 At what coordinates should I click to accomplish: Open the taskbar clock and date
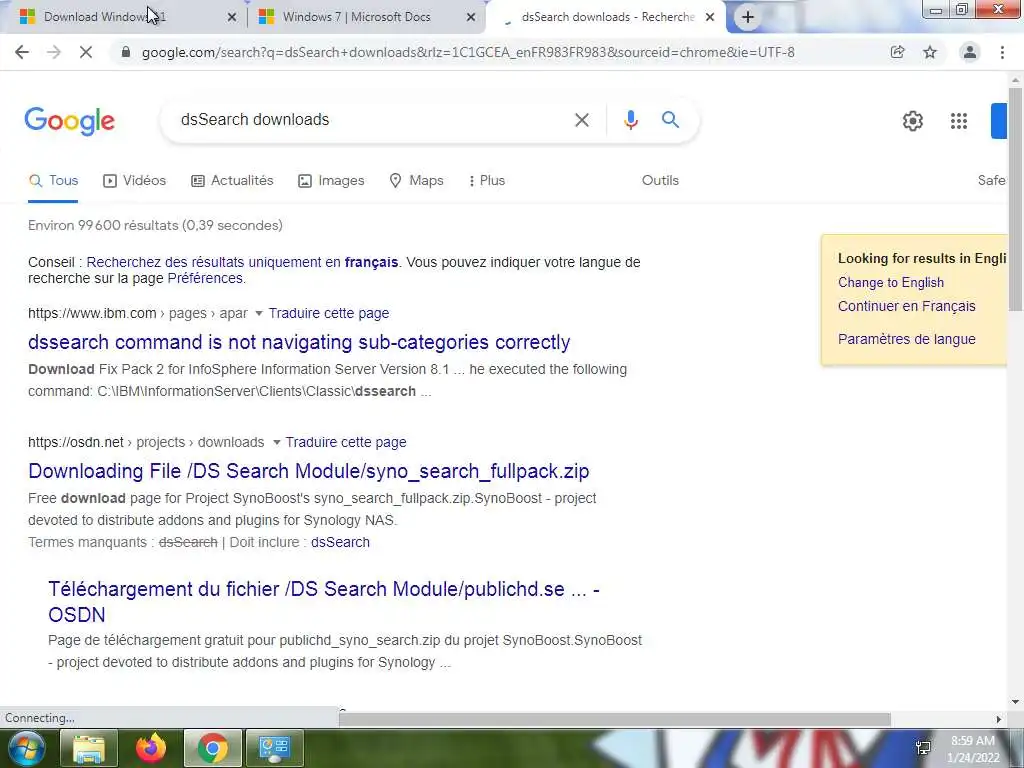pos(973,749)
